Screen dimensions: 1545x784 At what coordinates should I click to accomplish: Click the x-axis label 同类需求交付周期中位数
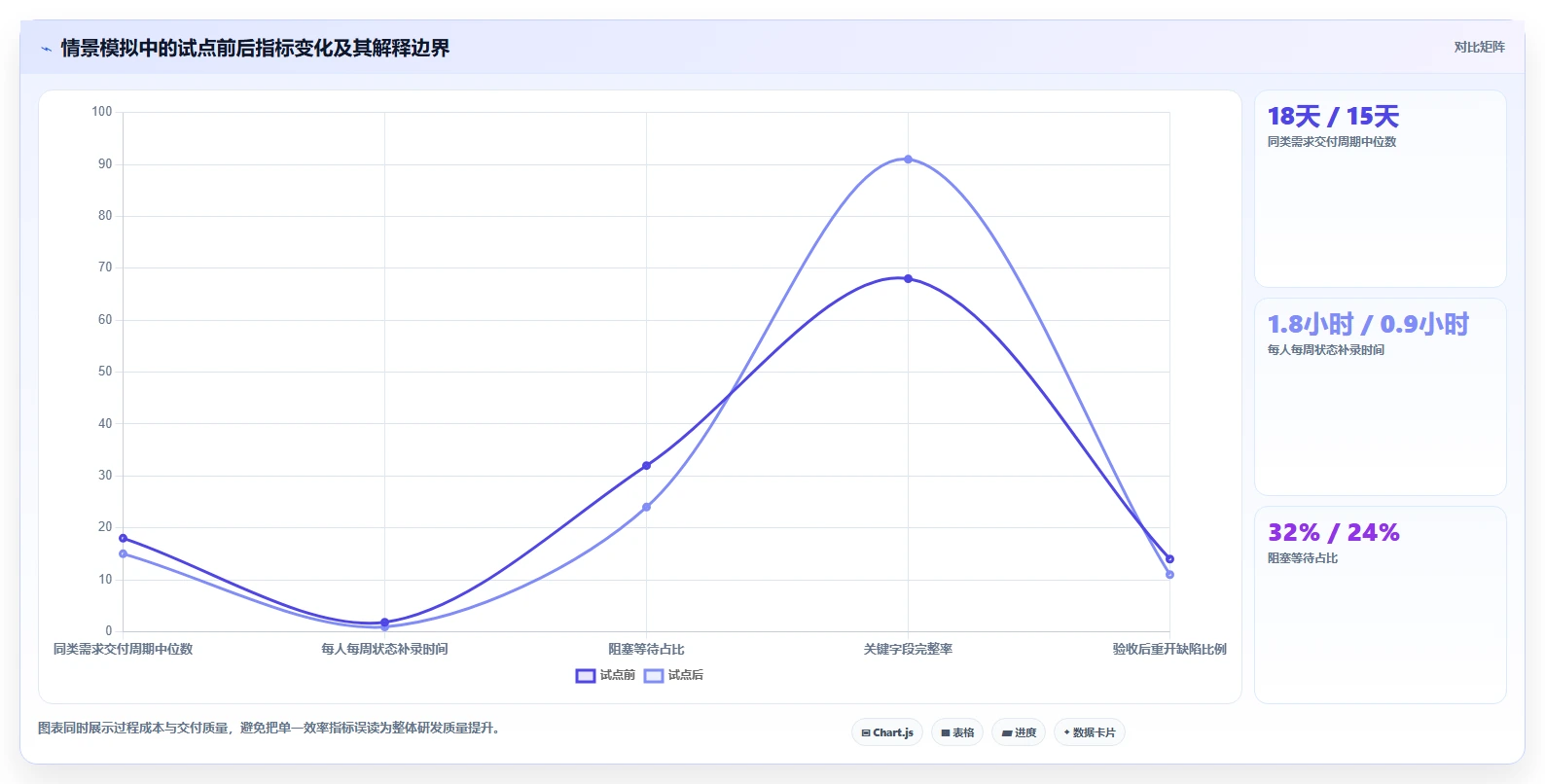click(x=123, y=649)
